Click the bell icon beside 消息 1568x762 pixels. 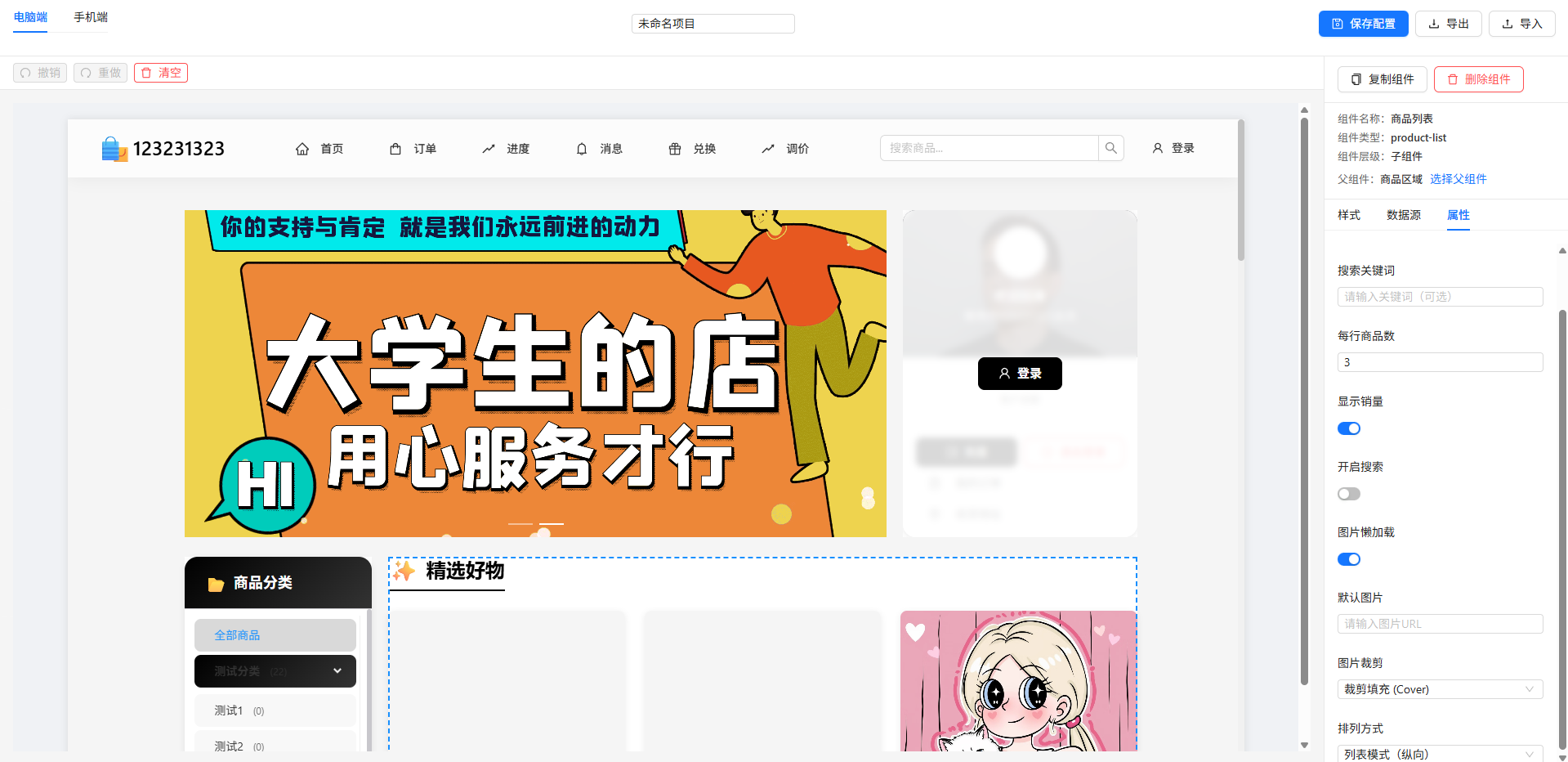pyautogui.click(x=582, y=149)
